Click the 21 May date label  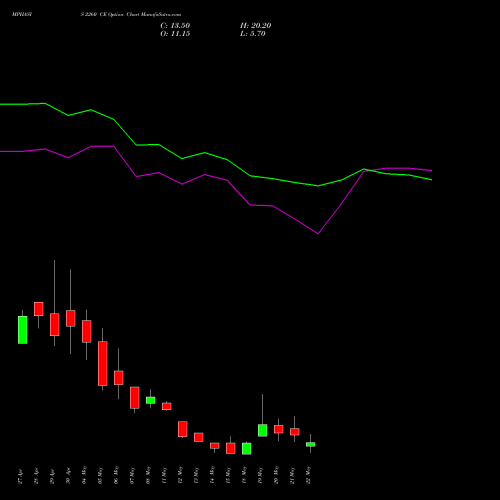click(x=292, y=475)
